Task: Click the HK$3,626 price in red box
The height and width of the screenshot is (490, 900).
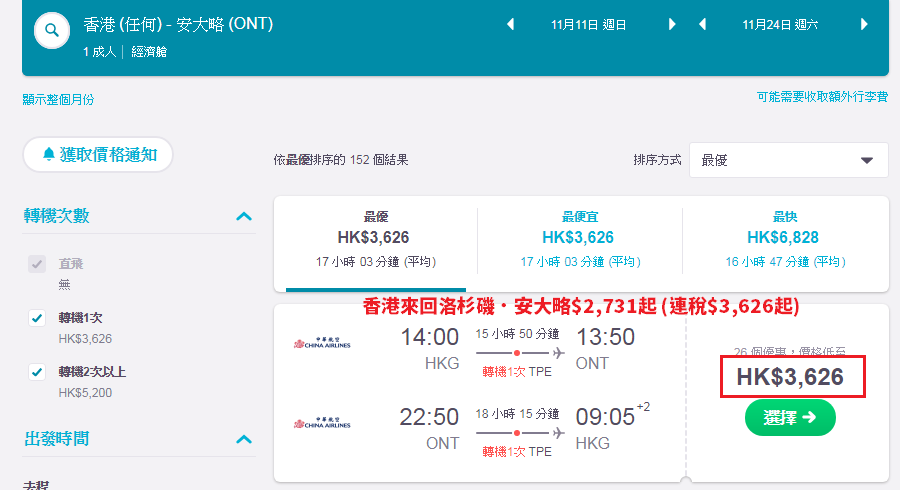Action: pyautogui.click(x=790, y=377)
